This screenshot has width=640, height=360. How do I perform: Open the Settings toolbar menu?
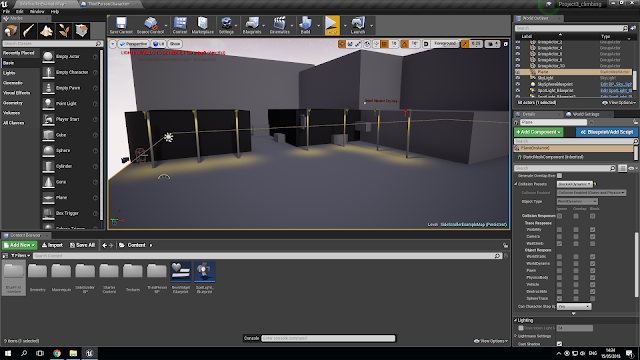226,25
